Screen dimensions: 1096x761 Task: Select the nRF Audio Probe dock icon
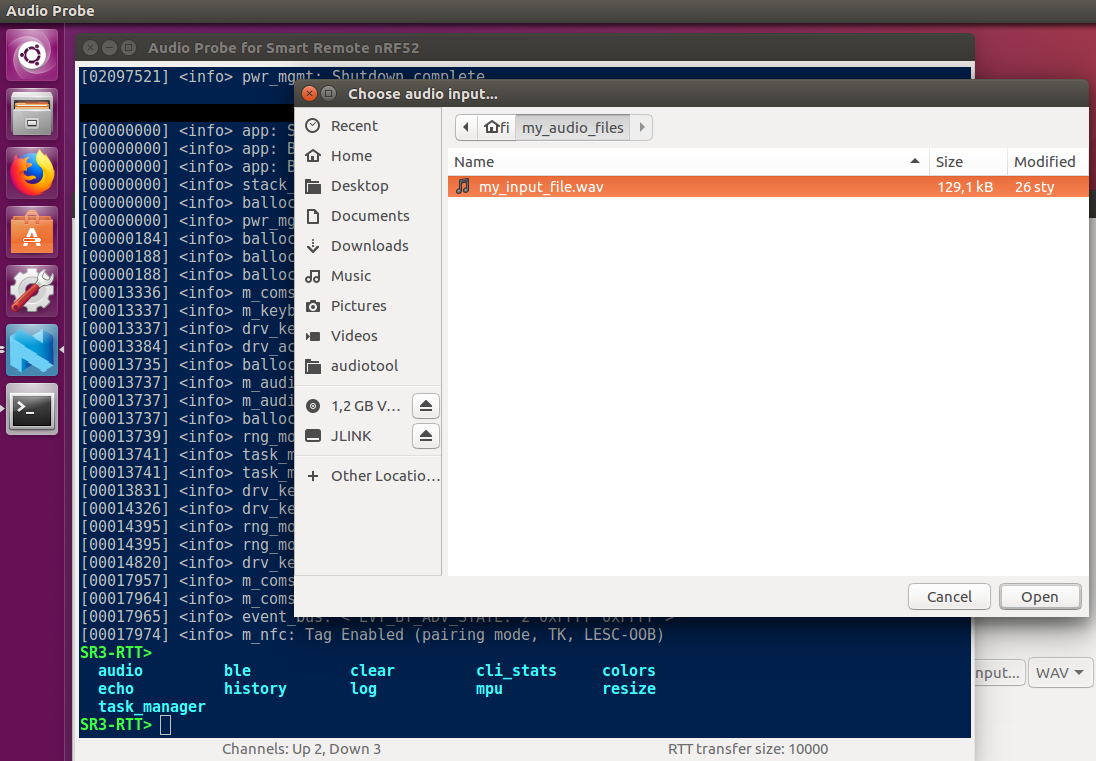pos(32,350)
